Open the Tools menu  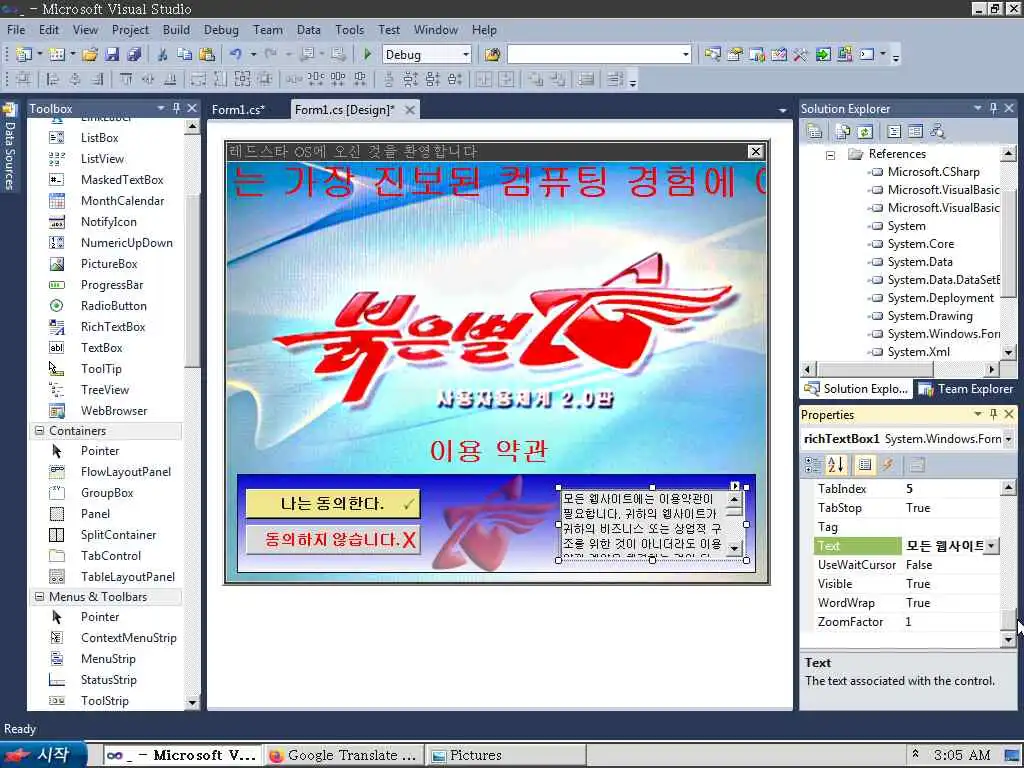point(349,29)
